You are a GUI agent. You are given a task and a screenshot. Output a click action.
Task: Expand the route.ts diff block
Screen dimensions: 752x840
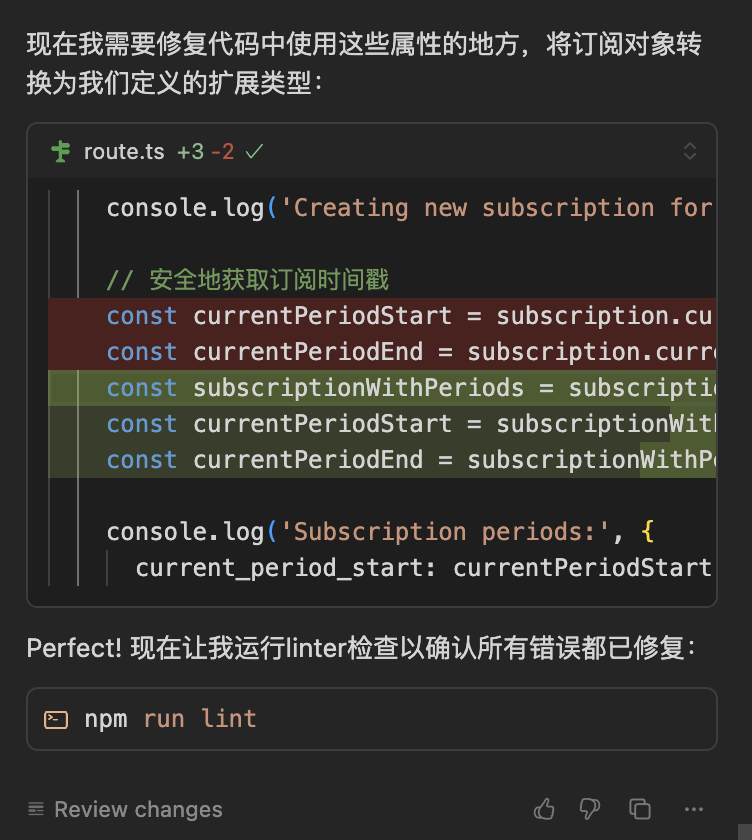point(690,152)
